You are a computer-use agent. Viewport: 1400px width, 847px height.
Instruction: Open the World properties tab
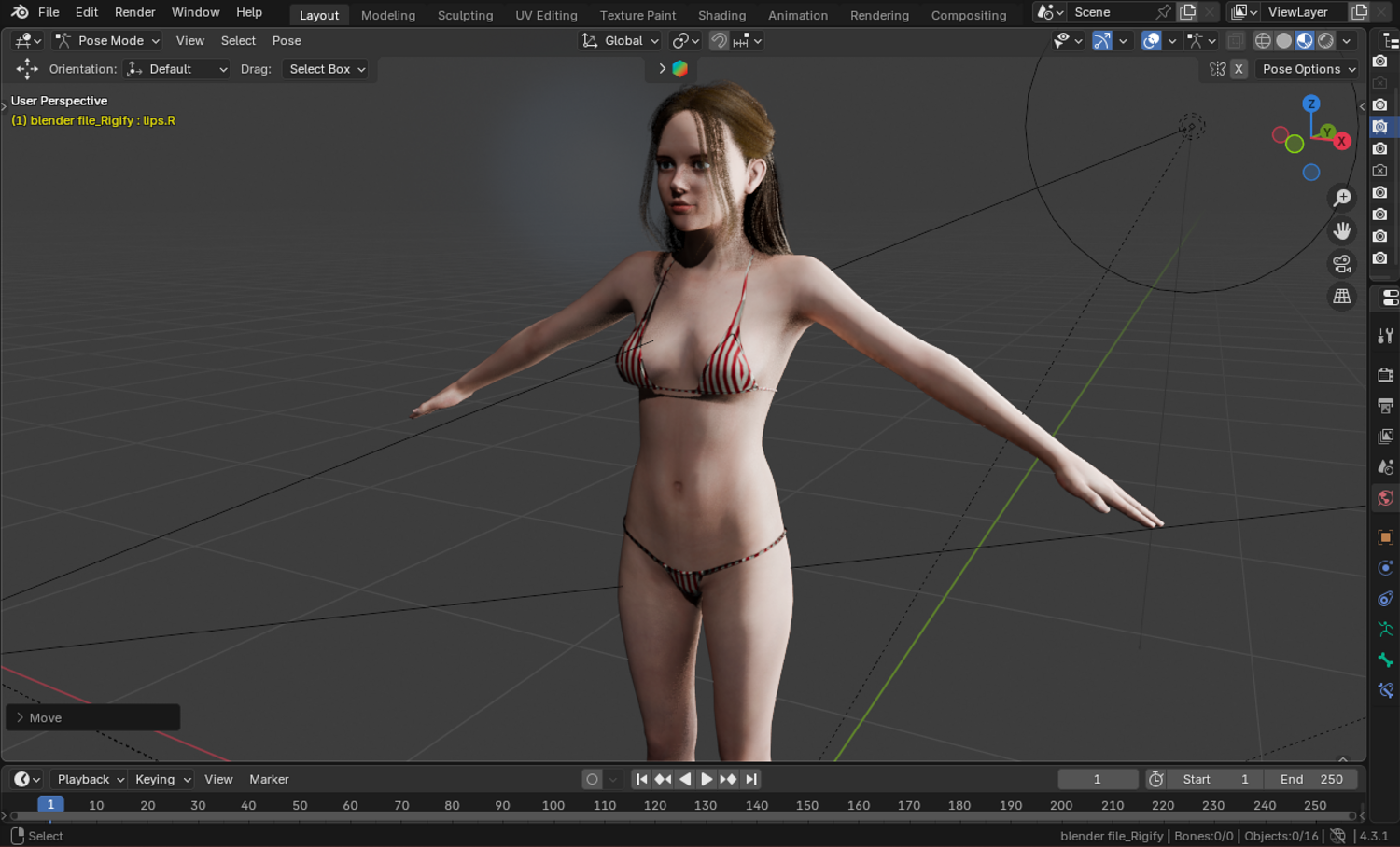1386,498
